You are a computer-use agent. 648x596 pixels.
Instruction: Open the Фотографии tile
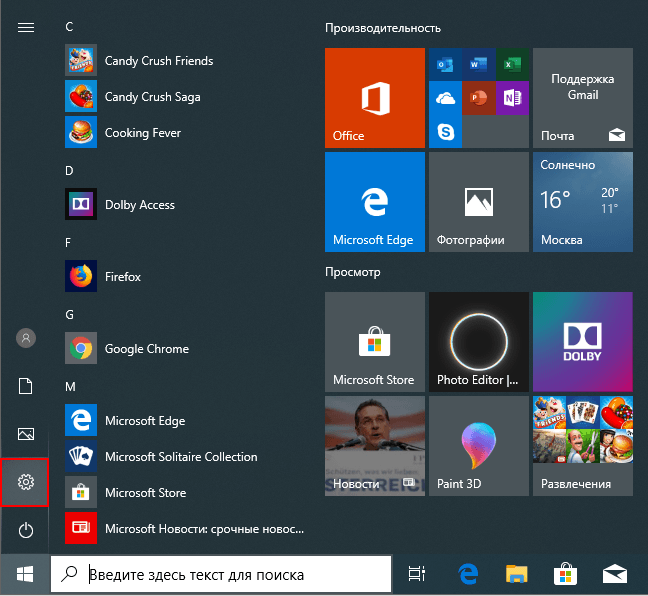click(x=479, y=202)
